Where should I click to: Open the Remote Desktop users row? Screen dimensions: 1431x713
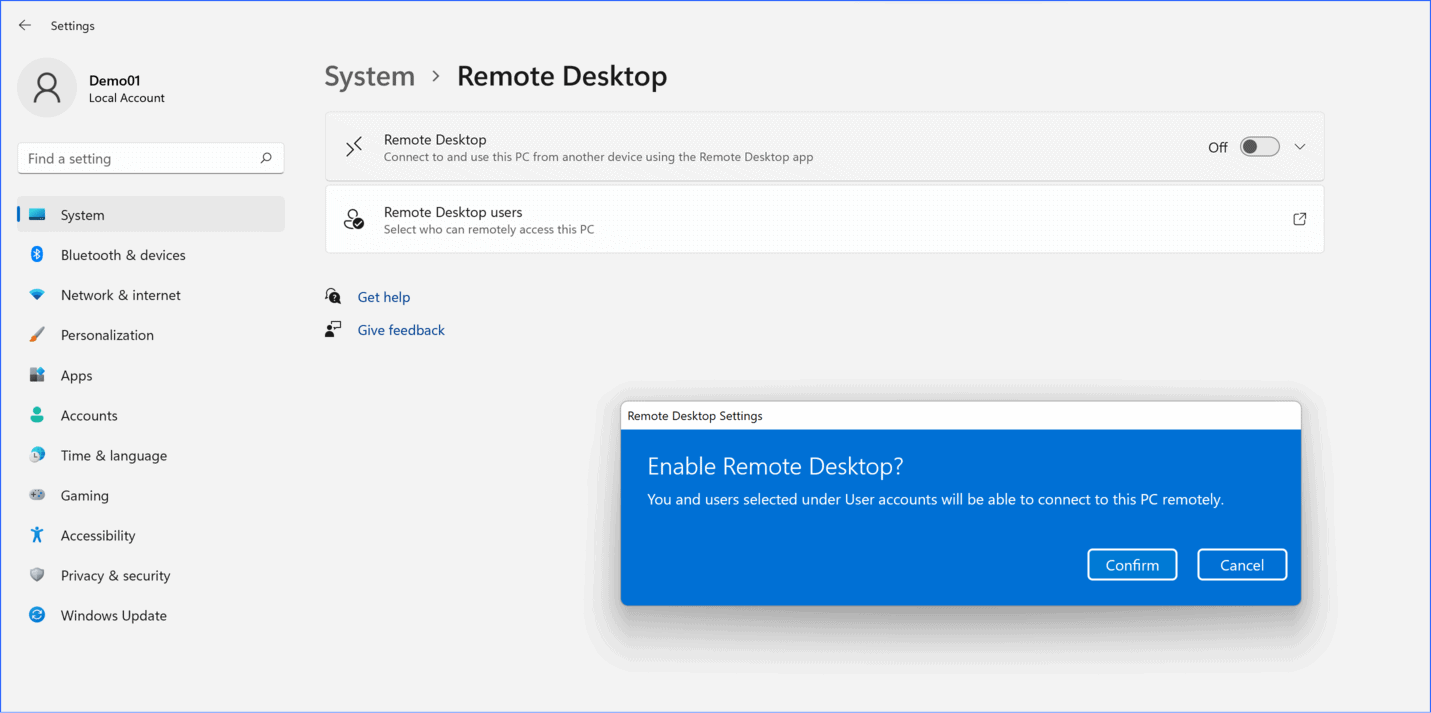(825, 219)
